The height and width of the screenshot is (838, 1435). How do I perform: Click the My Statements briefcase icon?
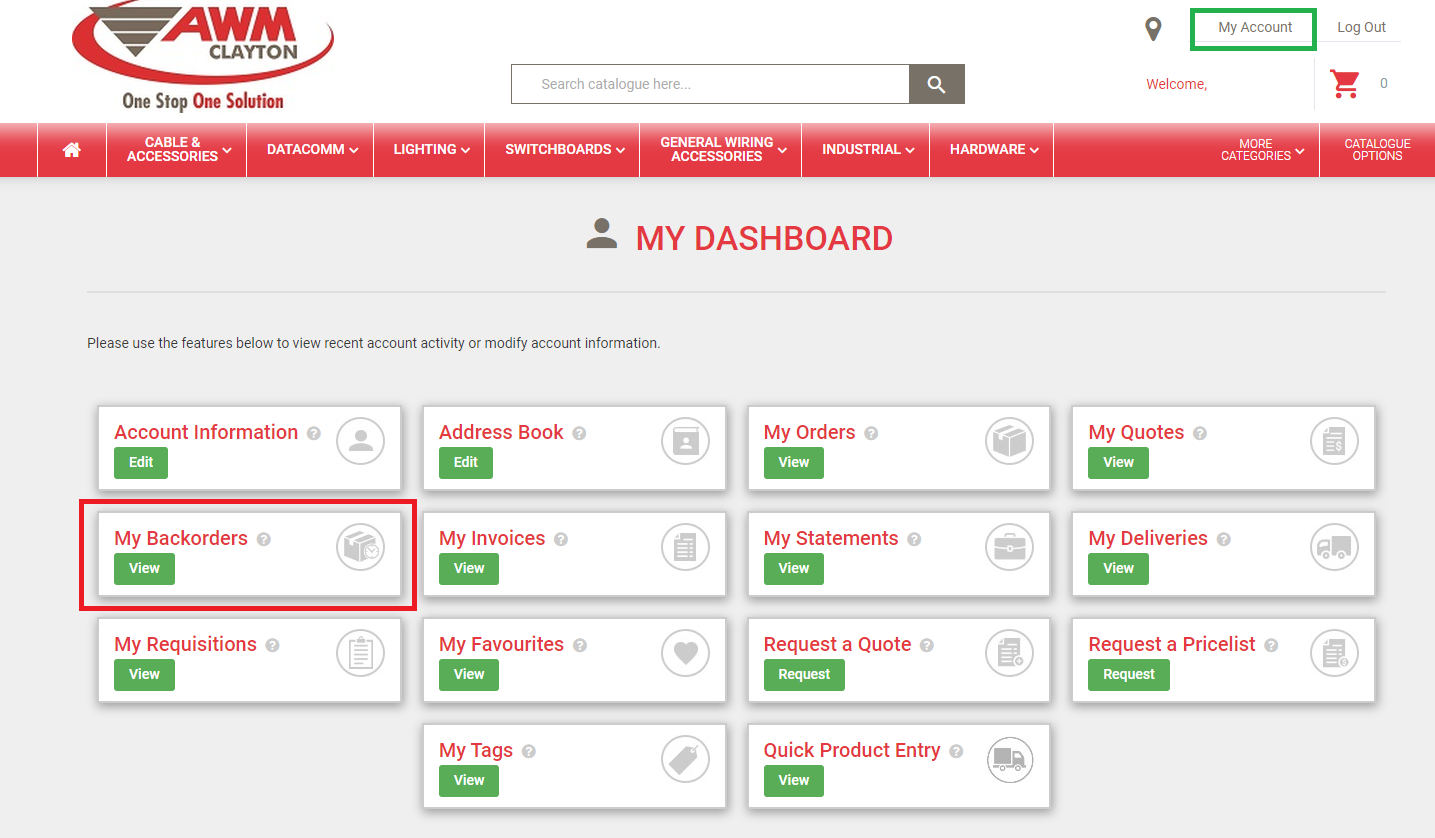pos(1010,547)
